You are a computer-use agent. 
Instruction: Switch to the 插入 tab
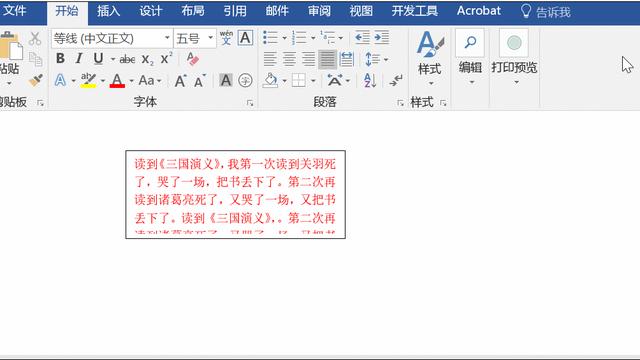point(109,11)
